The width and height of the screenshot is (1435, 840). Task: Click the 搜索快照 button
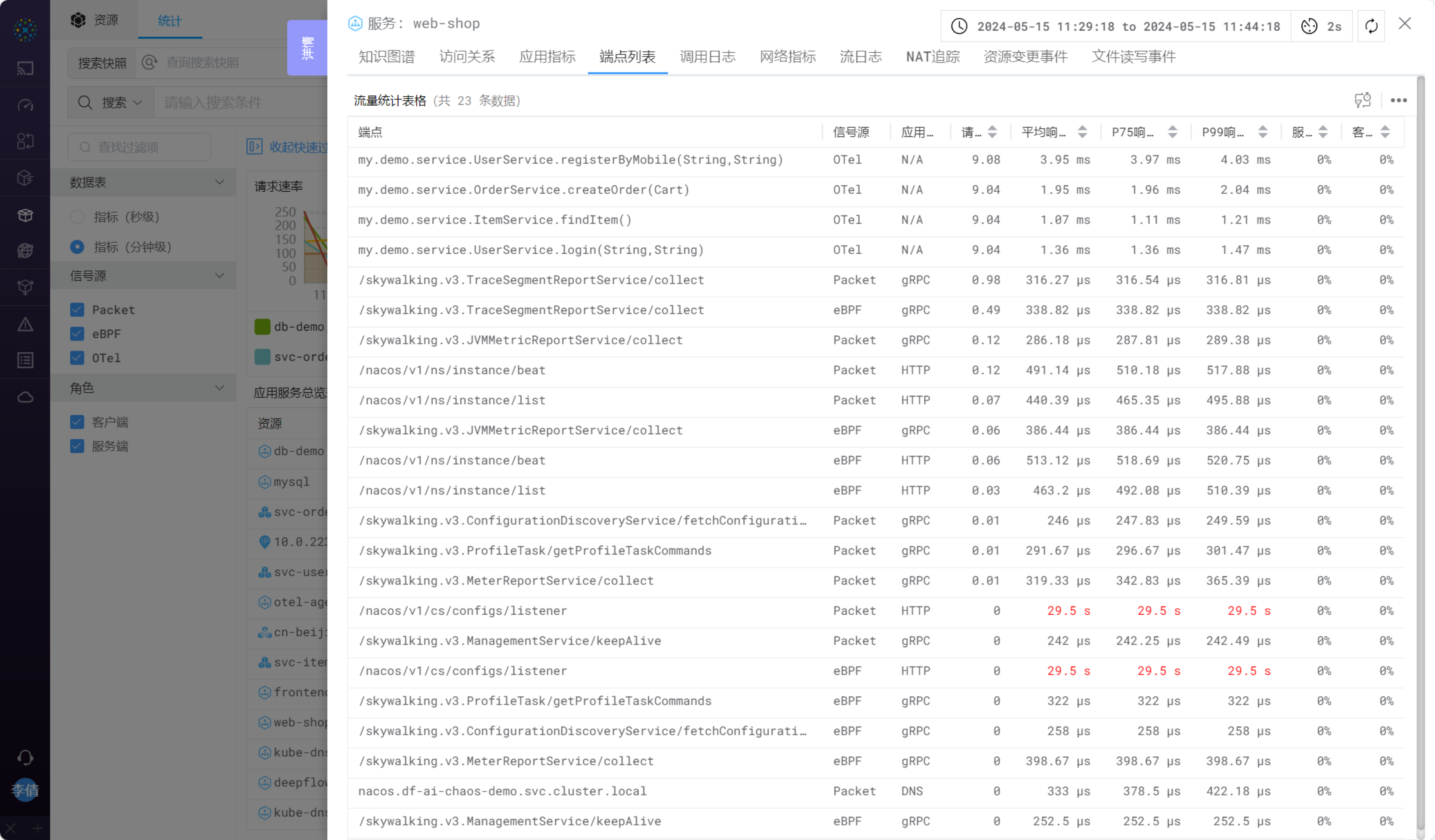tap(102, 63)
